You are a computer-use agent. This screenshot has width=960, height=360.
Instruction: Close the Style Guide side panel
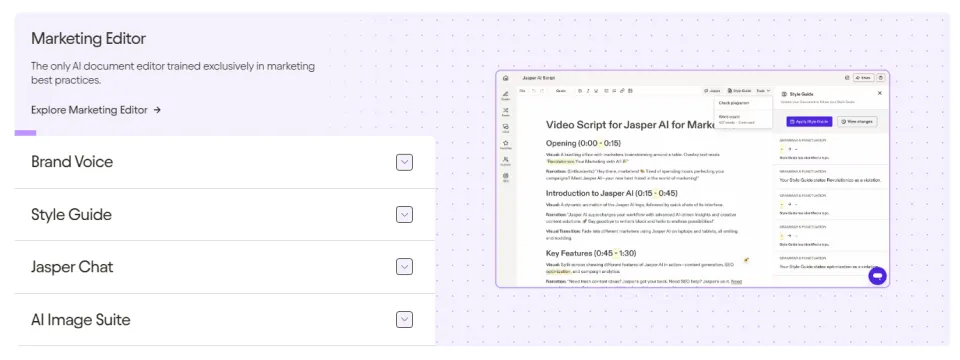click(880, 93)
